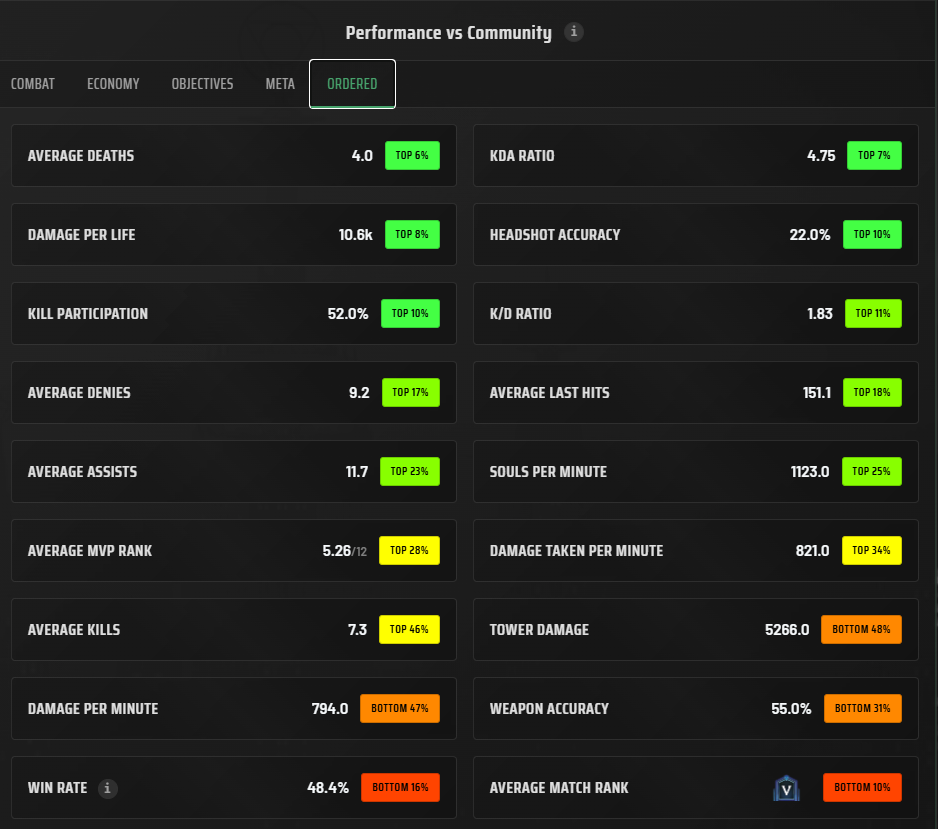Click the Bottom 16% Win Rate badge
938x829 pixels.
400,787
